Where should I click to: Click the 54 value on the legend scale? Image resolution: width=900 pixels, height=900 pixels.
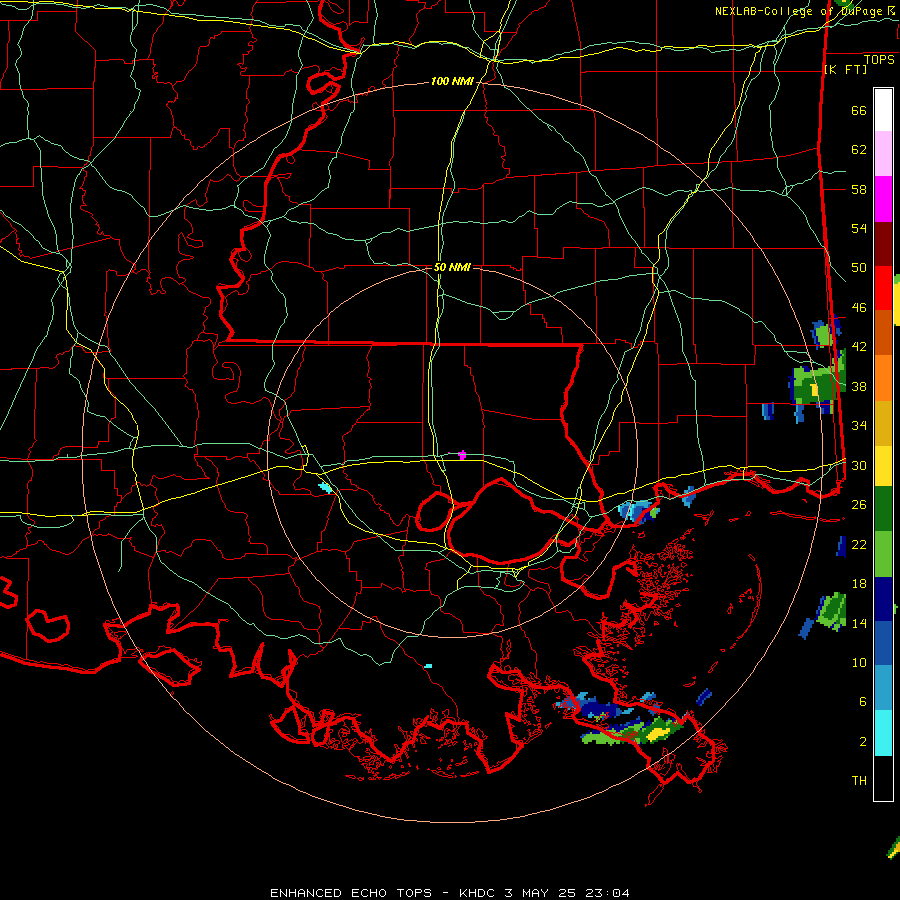[859, 228]
